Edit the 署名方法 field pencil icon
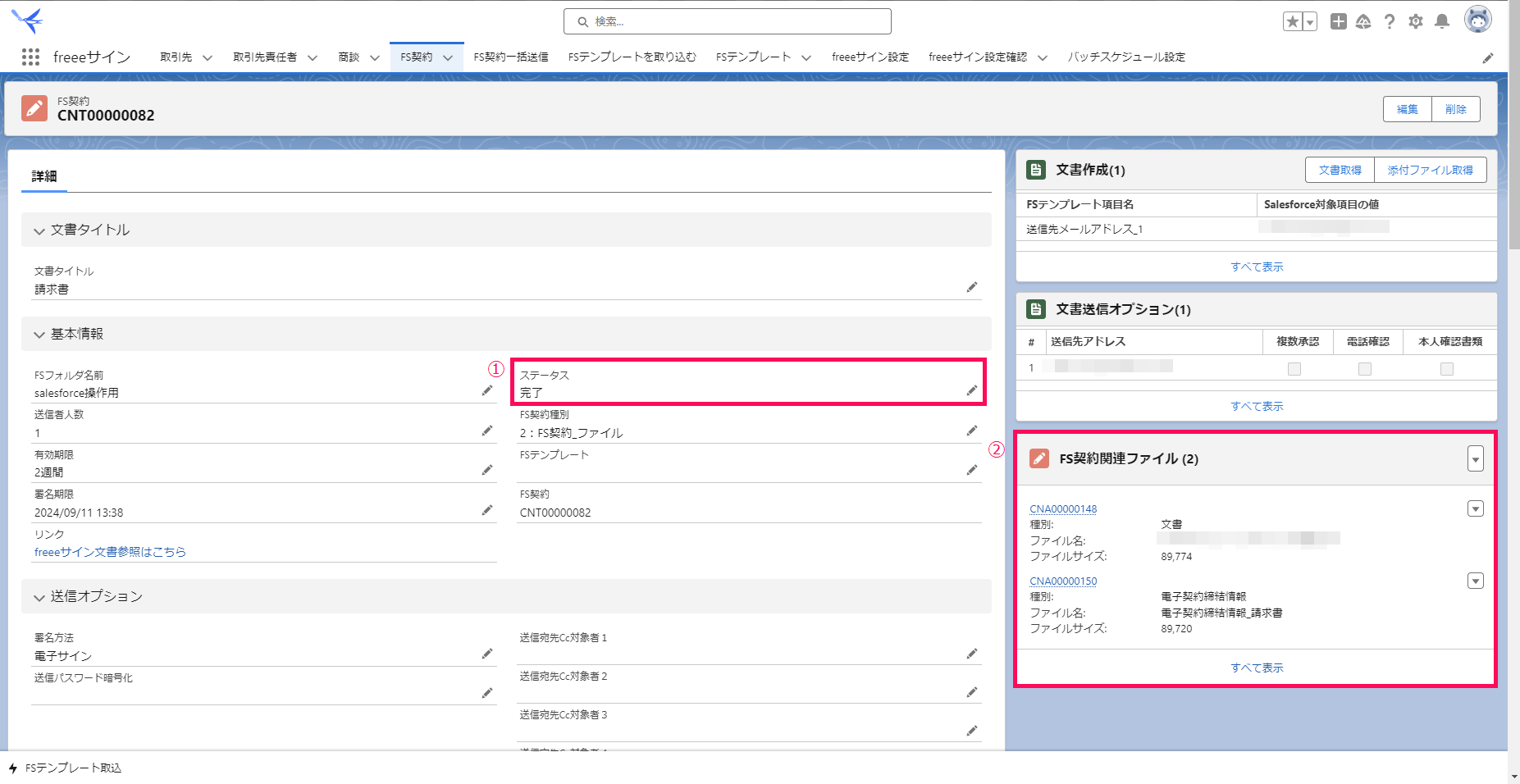 click(487, 654)
